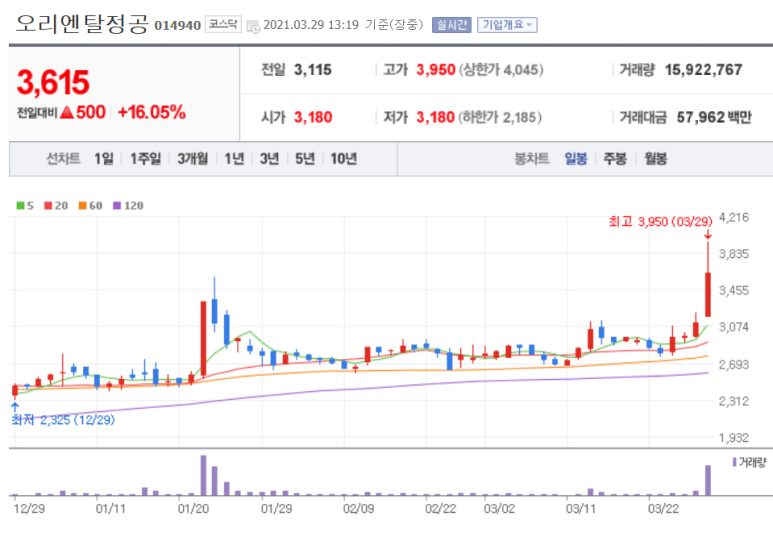Click the 최저 2,325 (12/29) chart label
Screen dimensions: 773x533
(63, 420)
